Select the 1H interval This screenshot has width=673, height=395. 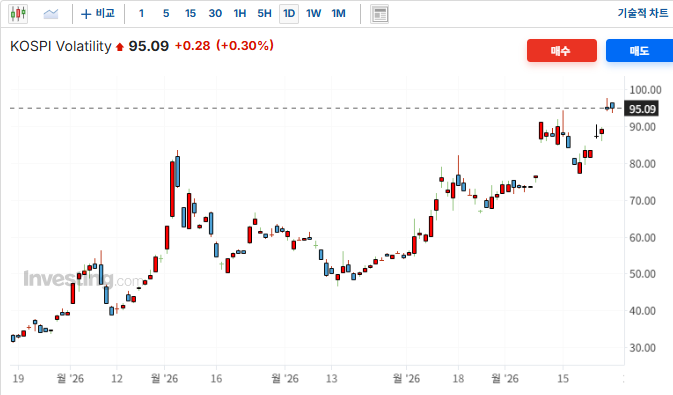tap(240, 14)
